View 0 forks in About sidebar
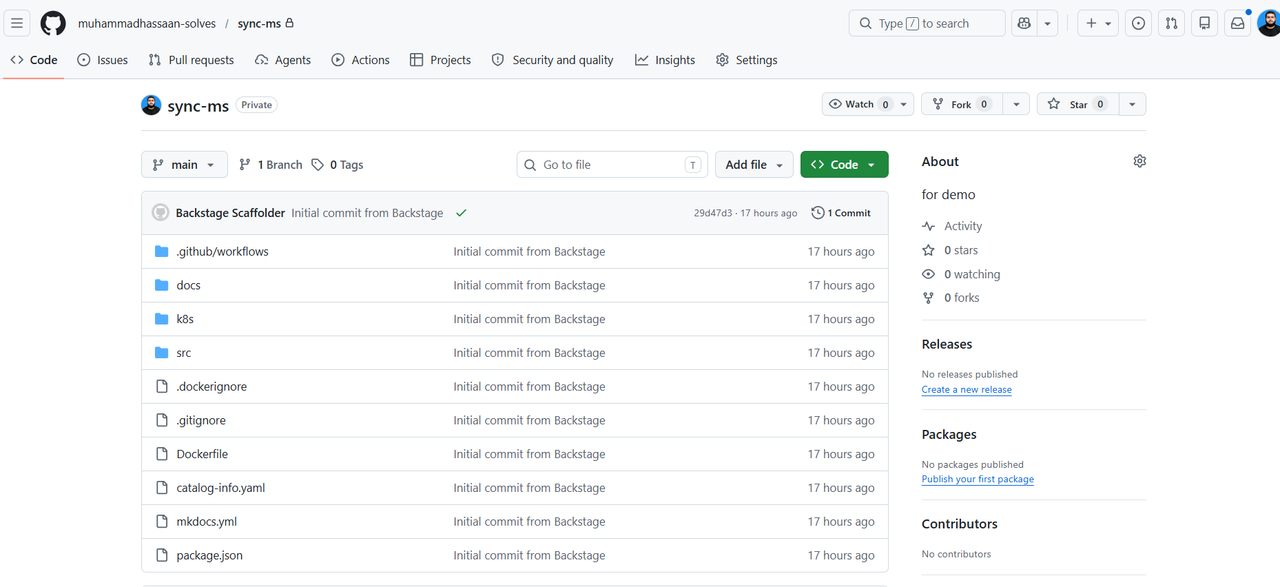 pyautogui.click(x=952, y=298)
